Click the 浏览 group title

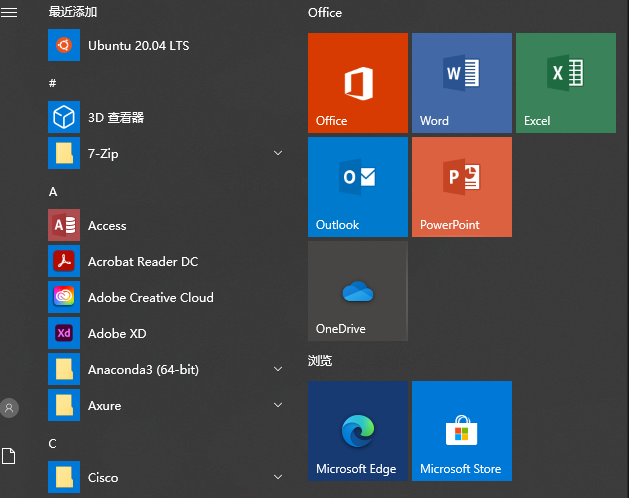tap(320, 361)
